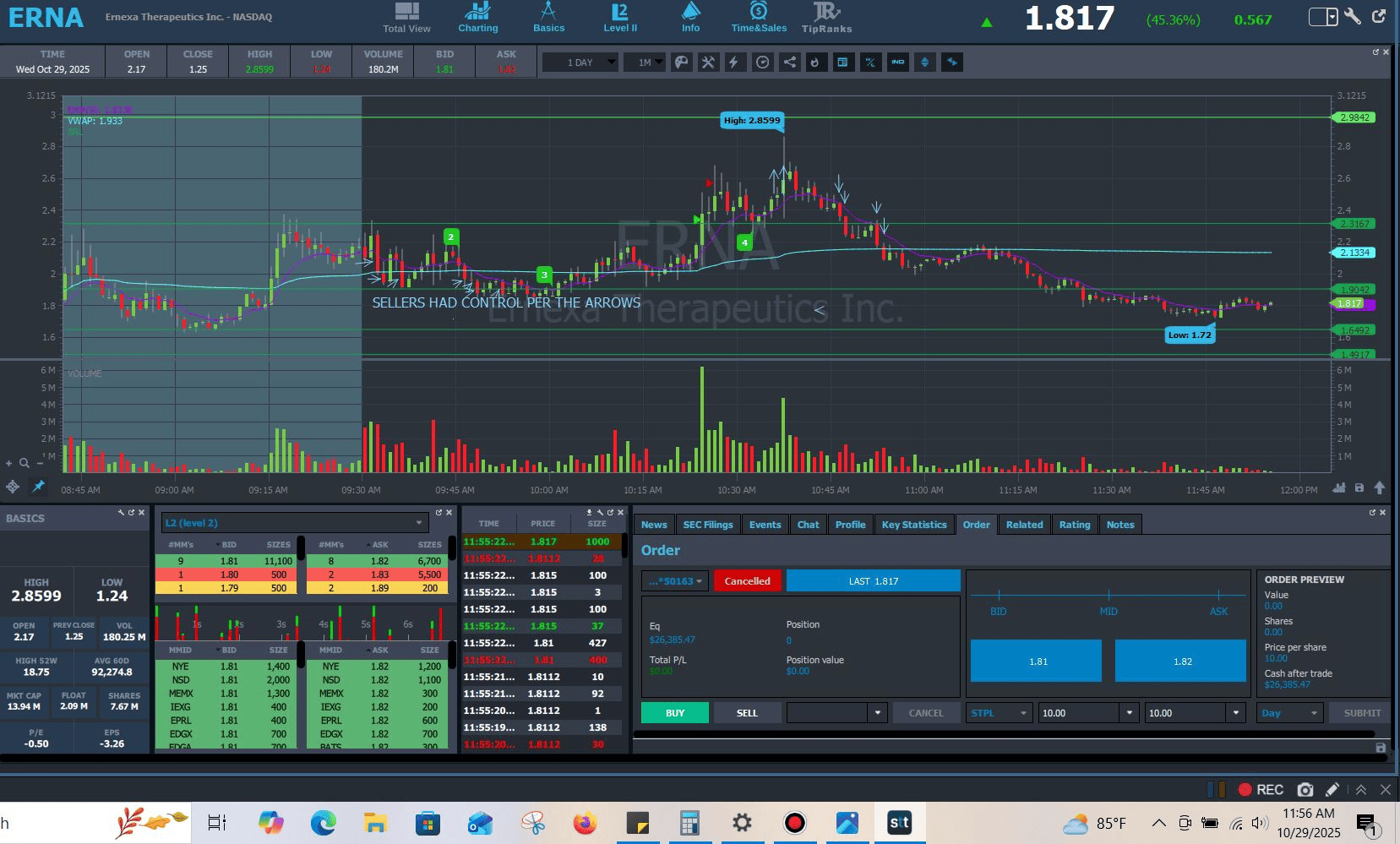Click the magnifier zoom icon on chart

(25, 463)
